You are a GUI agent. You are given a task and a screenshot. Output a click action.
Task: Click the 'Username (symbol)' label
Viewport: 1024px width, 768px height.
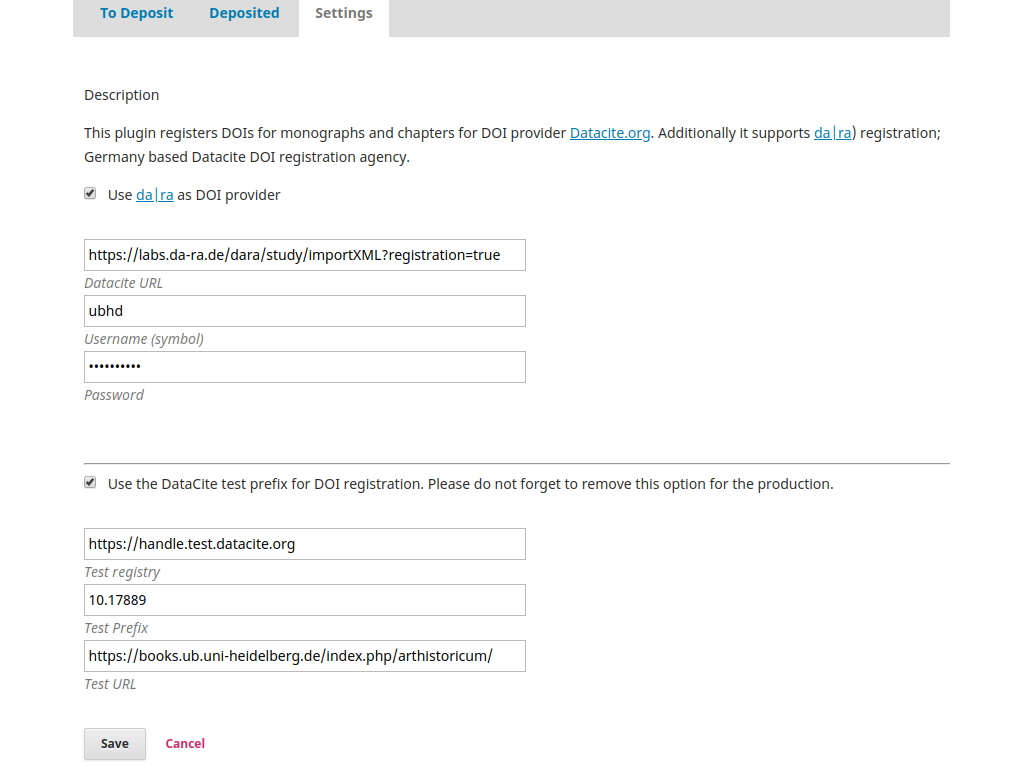coord(144,340)
